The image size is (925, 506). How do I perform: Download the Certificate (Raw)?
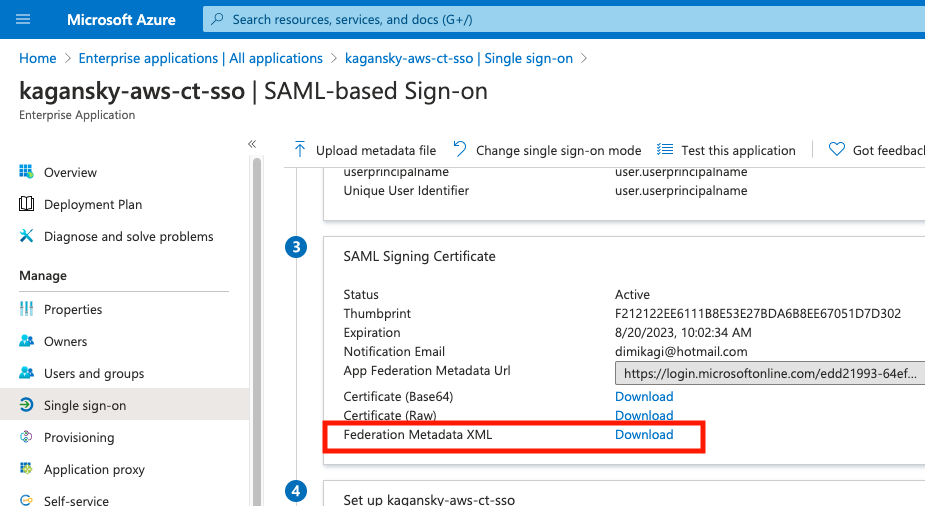644,415
